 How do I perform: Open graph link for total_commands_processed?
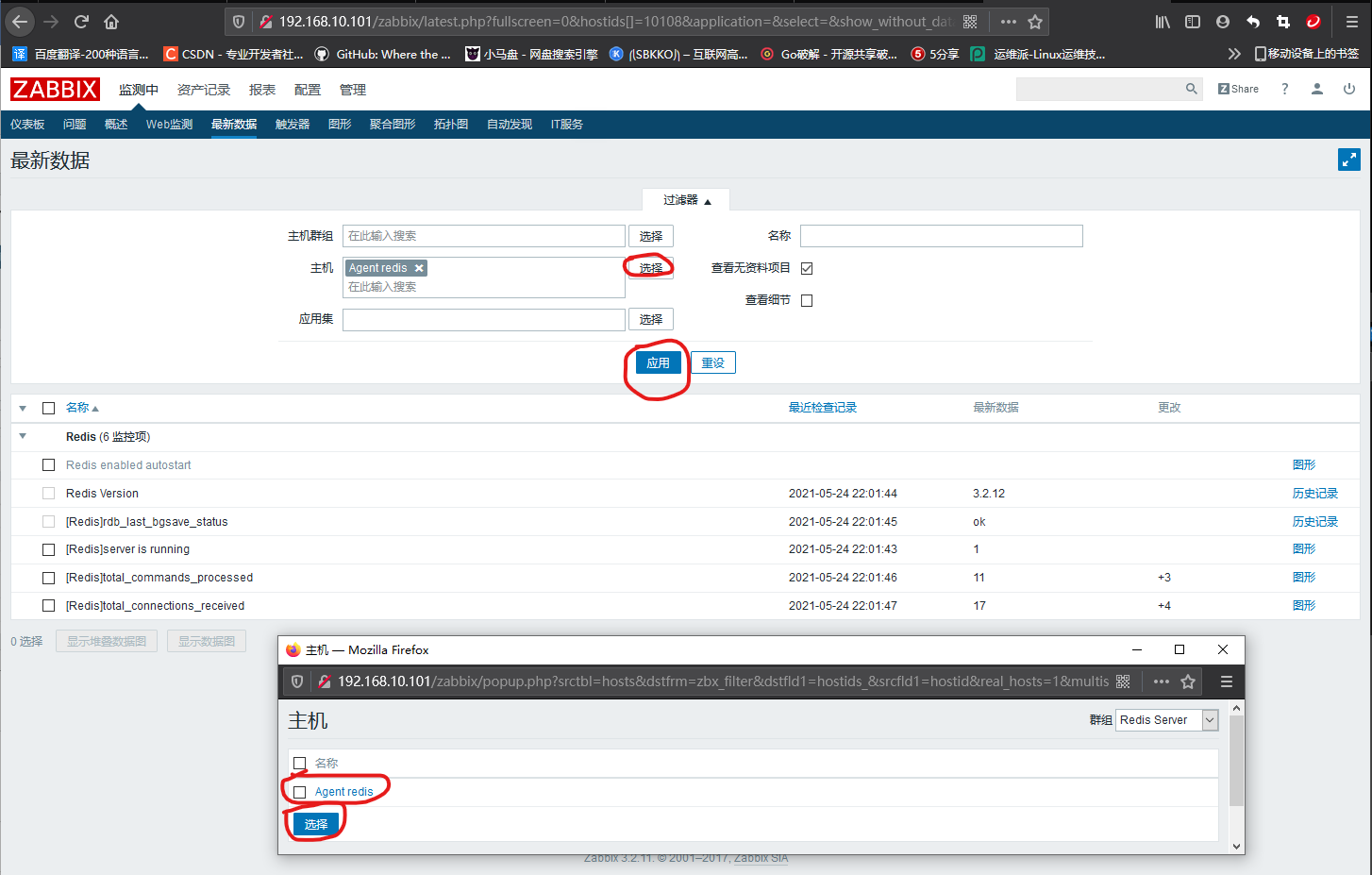pyautogui.click(x=1304, y=578)
